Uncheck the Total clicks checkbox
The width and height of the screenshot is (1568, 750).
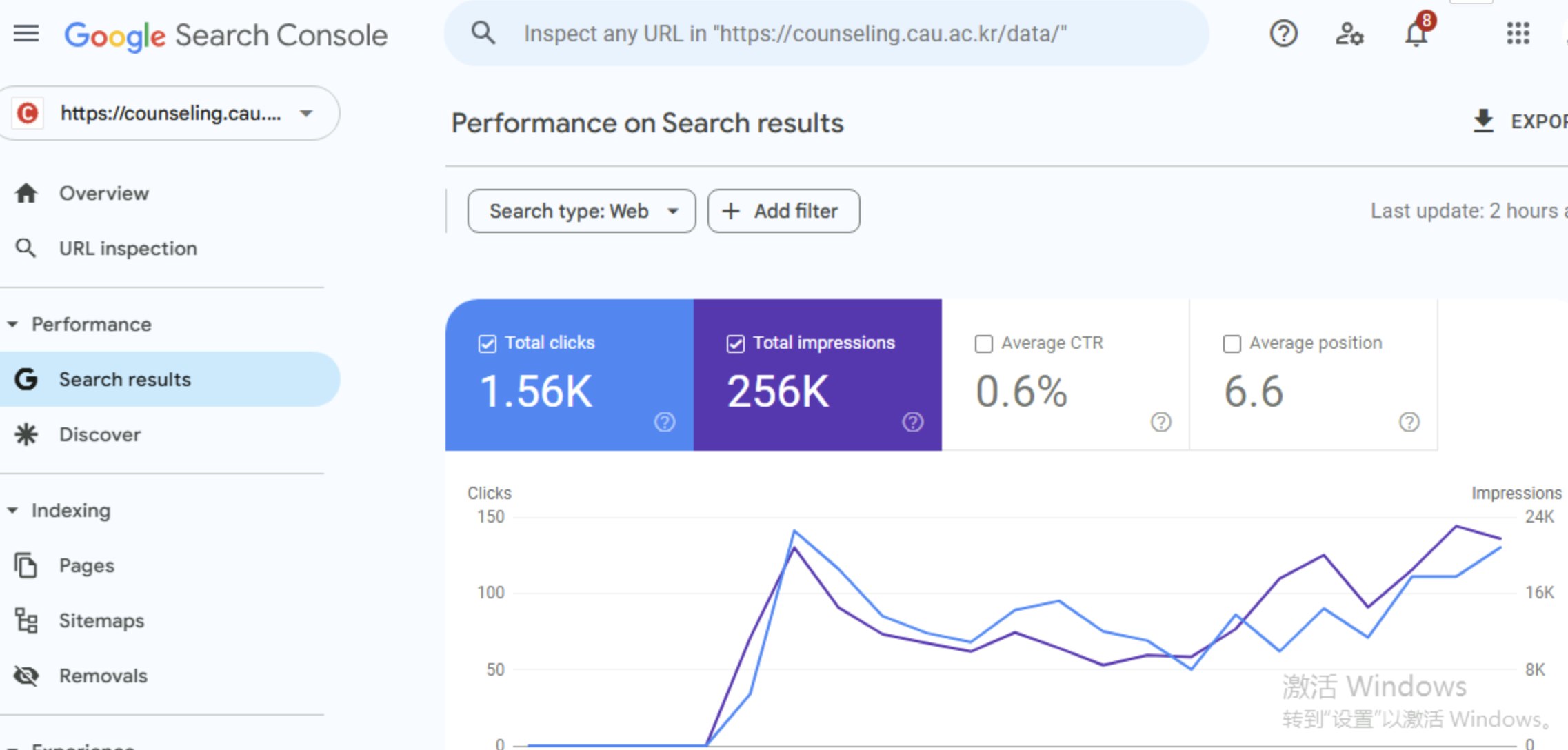coord(488,343)
